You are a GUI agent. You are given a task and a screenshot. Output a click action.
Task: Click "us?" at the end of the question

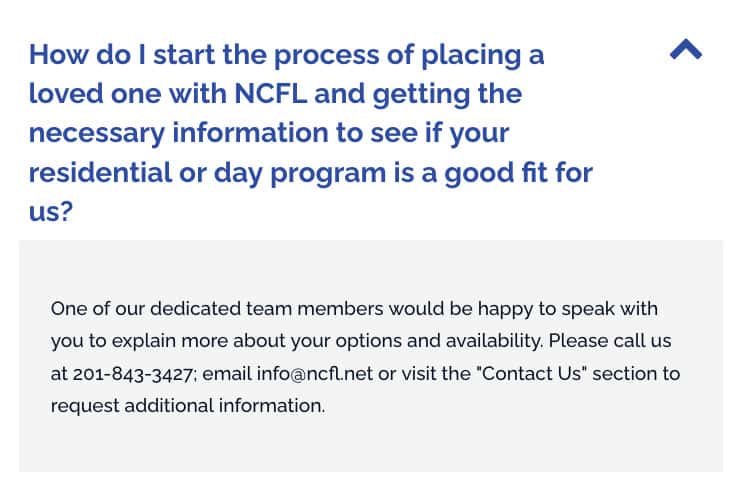pos(51,211)
